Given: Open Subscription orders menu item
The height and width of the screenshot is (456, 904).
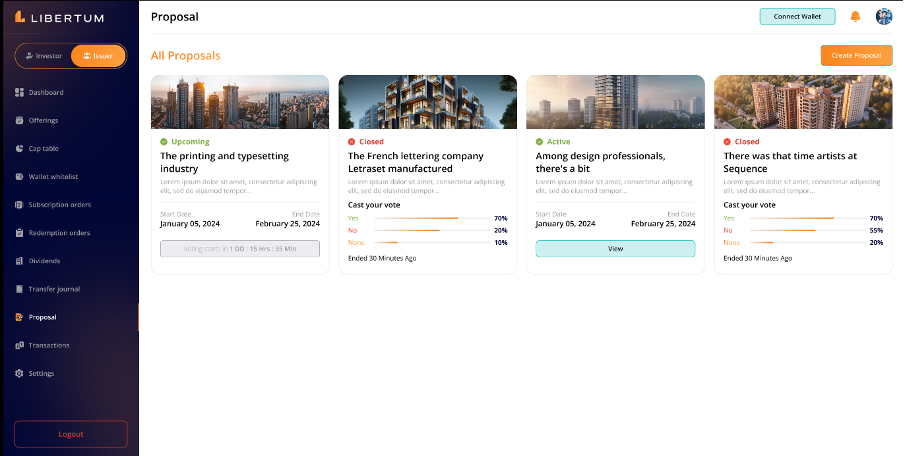Looking at the screenshot, I should tap(60, 205).
